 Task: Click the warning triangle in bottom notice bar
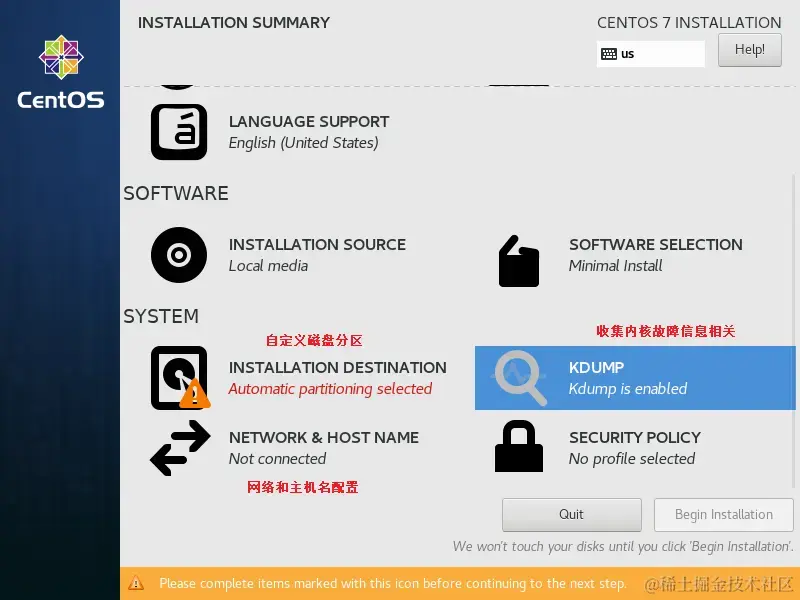[x=136, y=583]
